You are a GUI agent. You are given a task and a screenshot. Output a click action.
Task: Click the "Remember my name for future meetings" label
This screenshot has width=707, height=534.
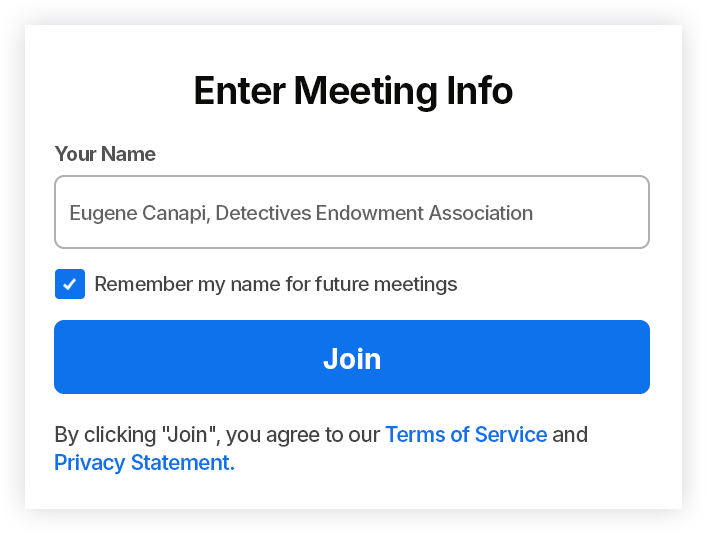click(276, 284)
